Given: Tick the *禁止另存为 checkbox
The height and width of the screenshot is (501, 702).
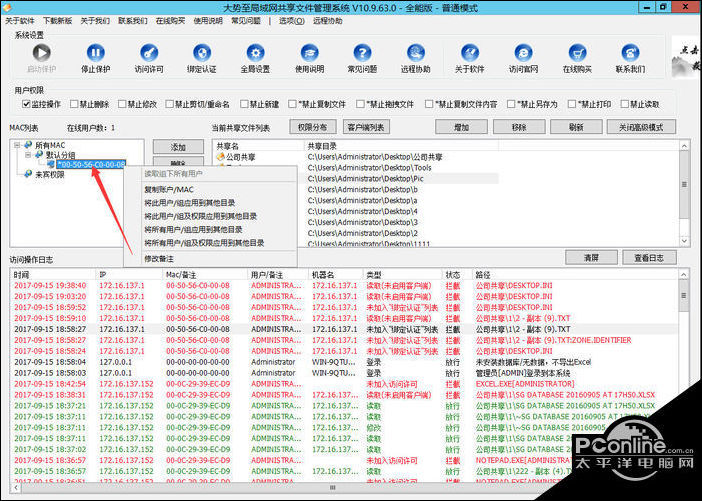Looking at the screenshot, I should pos(511,104).
